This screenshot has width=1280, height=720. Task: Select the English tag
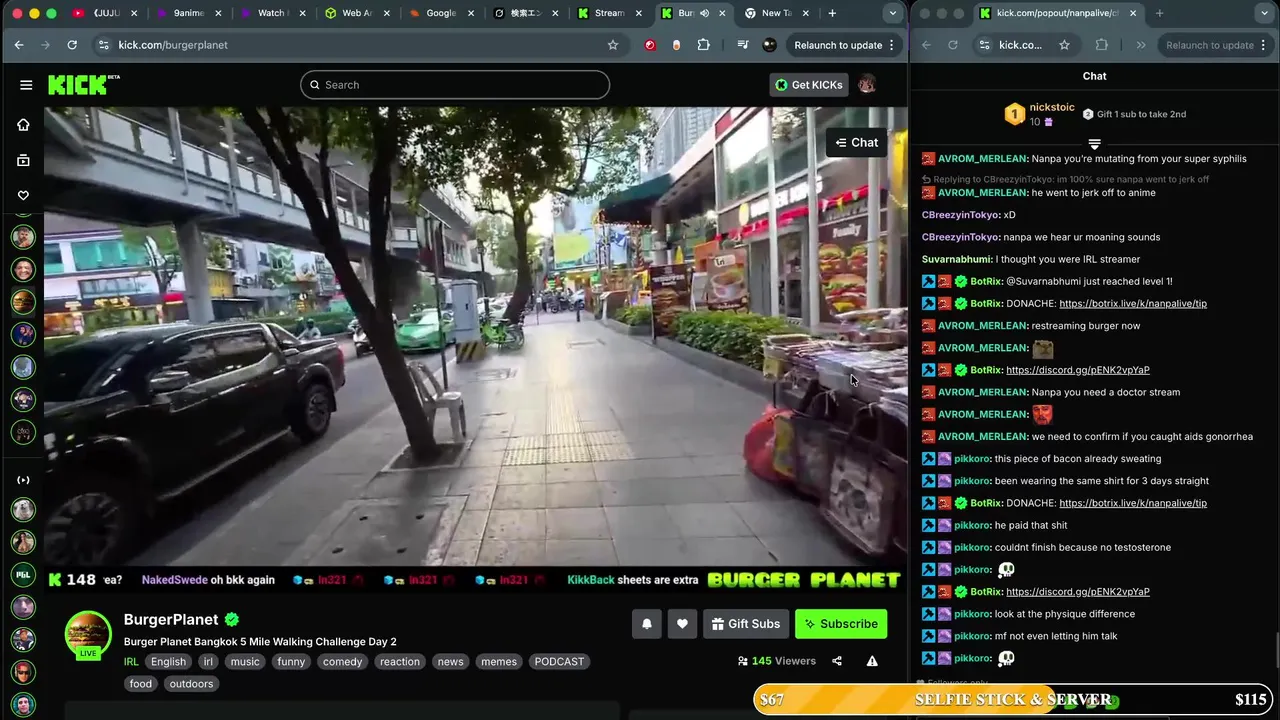168,662
